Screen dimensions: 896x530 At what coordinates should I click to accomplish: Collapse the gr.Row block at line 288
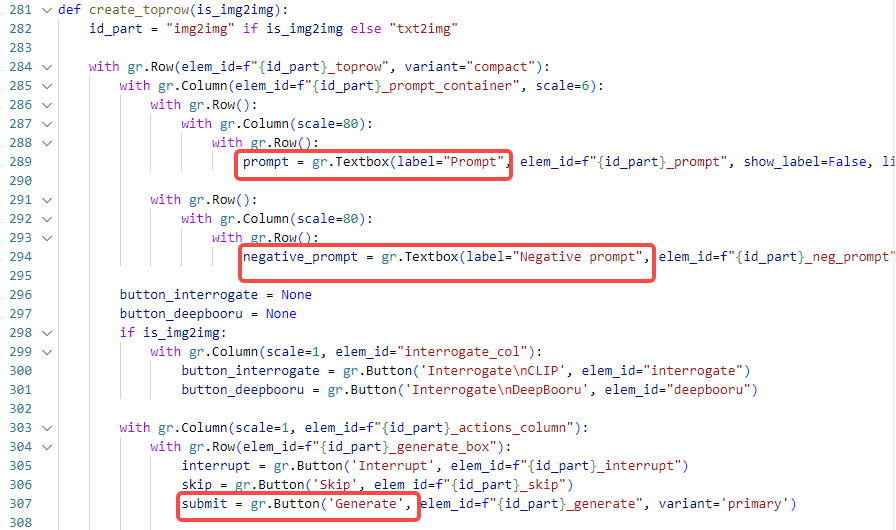pyautogui.click(x=47, y=143)
